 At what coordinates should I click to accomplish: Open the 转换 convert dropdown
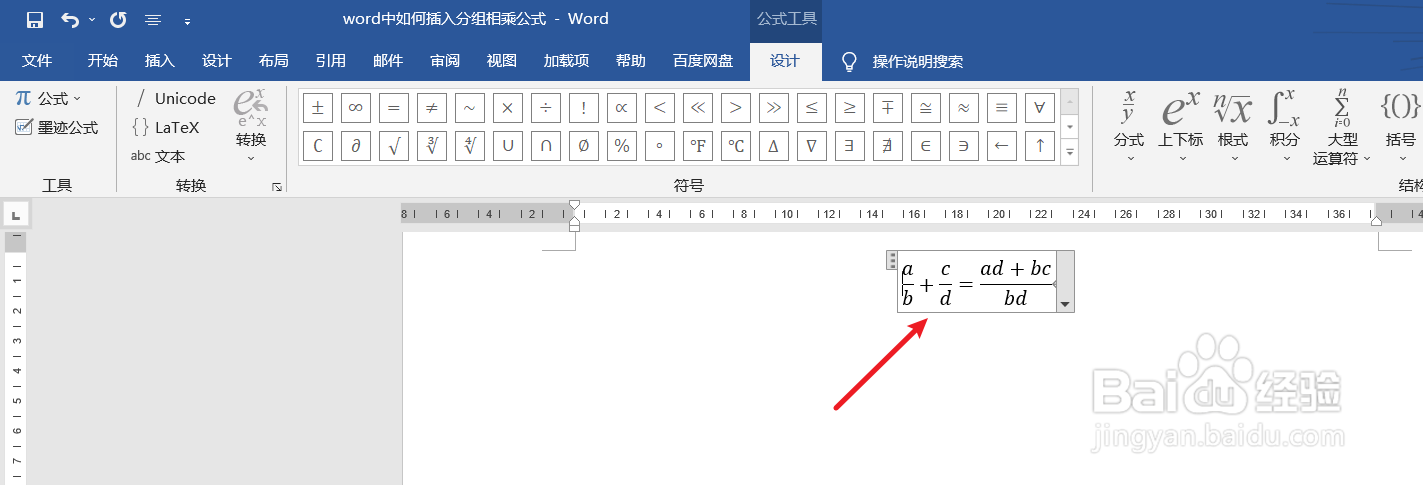coord(251,126)
